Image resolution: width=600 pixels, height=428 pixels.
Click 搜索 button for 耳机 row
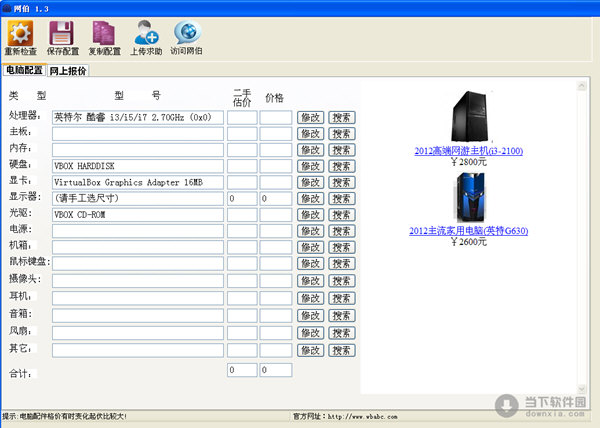click(x=342, y=298)
